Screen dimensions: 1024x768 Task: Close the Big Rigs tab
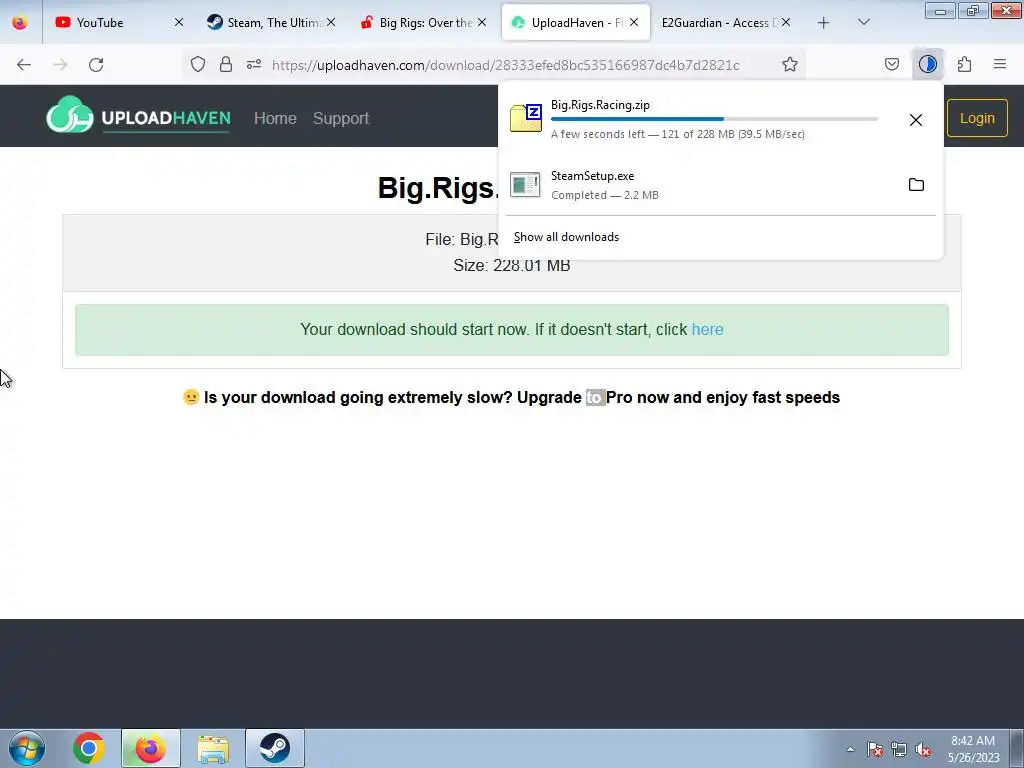tap(482, 23)
